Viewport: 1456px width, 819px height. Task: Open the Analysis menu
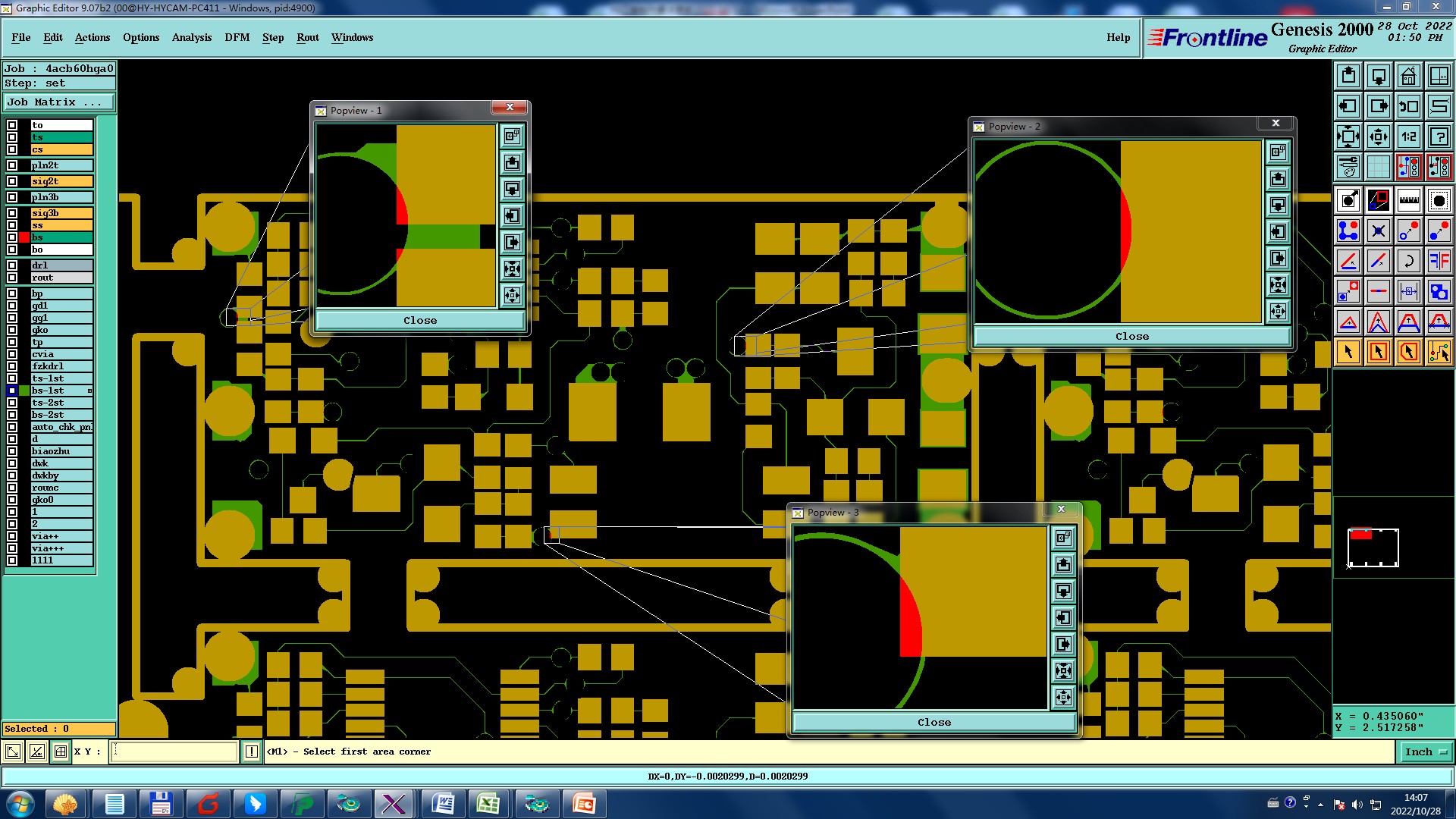(x=191, y=37)
